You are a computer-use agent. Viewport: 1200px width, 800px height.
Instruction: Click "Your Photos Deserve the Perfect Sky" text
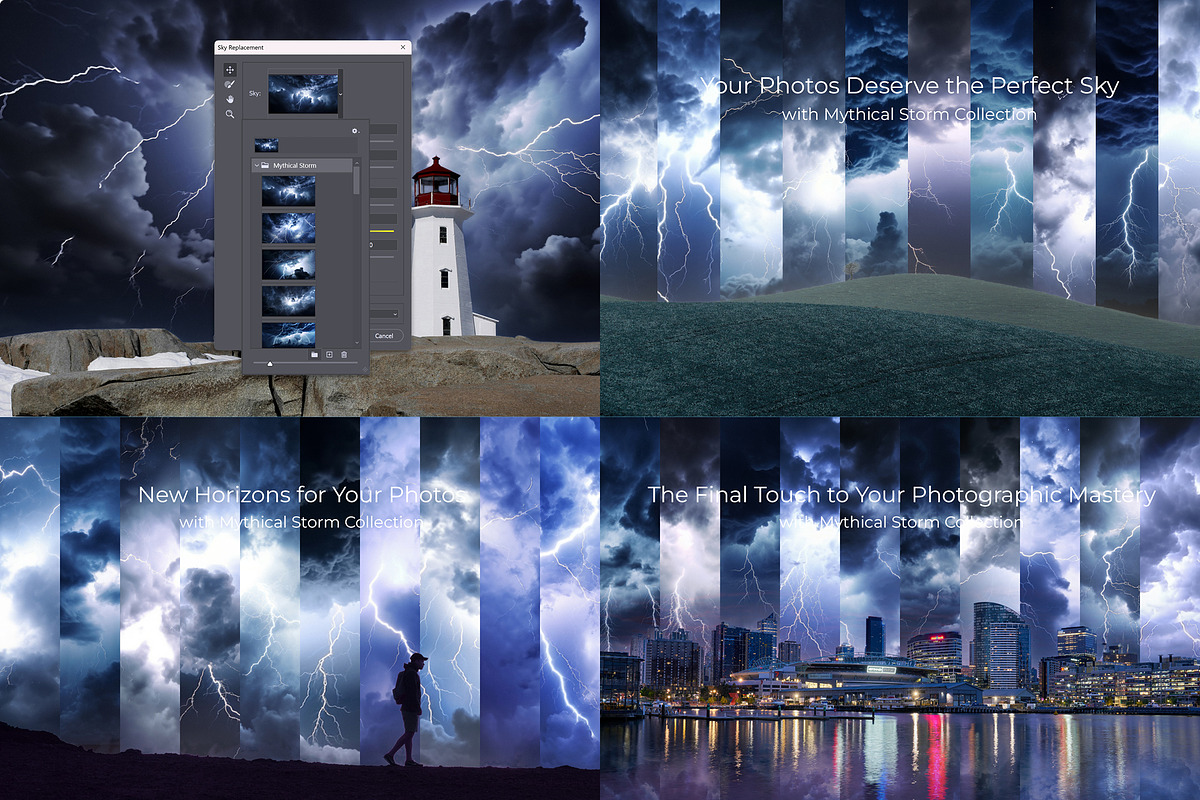point(909,86)
